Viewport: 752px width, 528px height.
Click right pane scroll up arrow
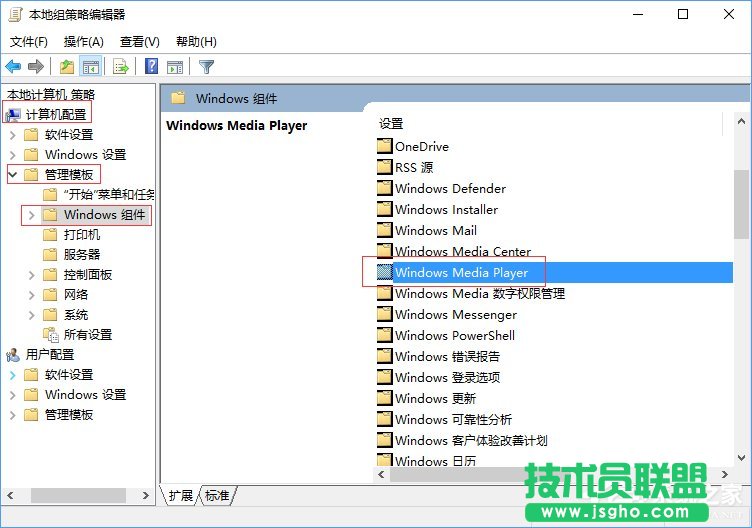pos(741,122)
